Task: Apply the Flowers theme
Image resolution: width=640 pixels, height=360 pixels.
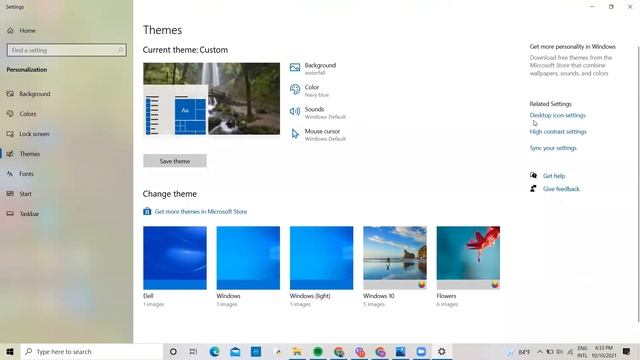Action: [468, 258]
